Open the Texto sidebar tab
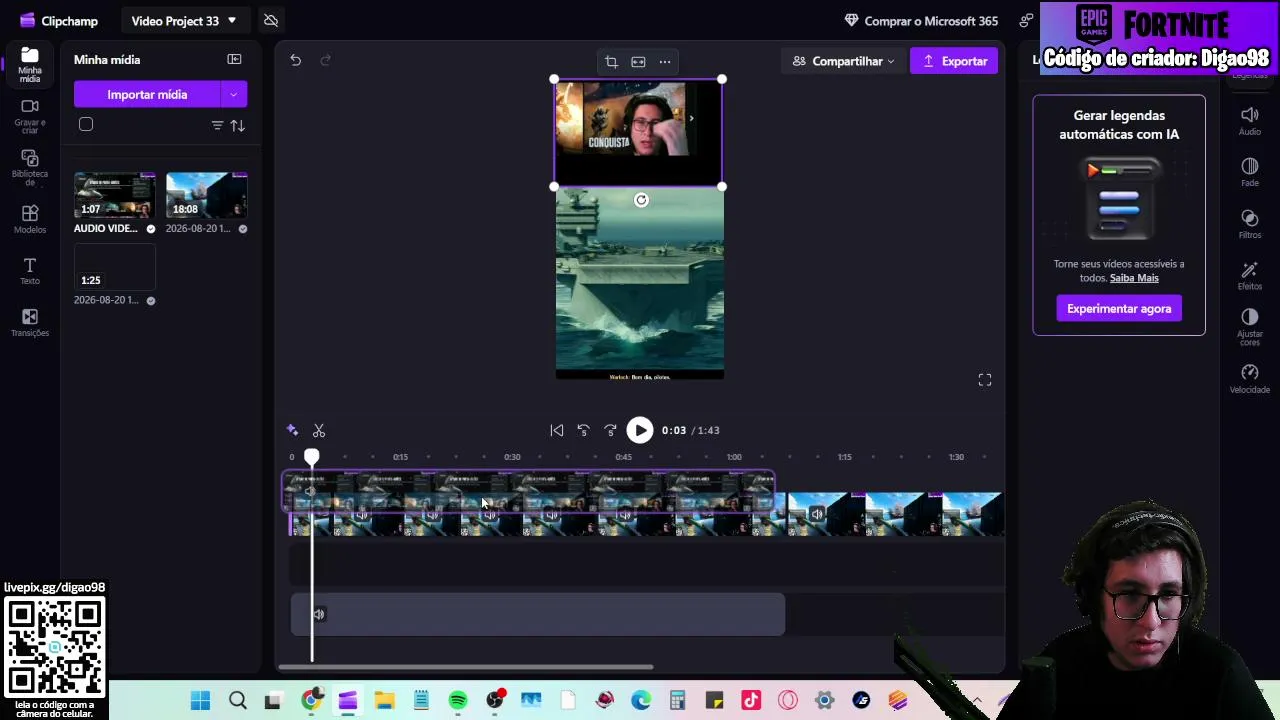1280x720 pixels. click(x=29, y=271)
